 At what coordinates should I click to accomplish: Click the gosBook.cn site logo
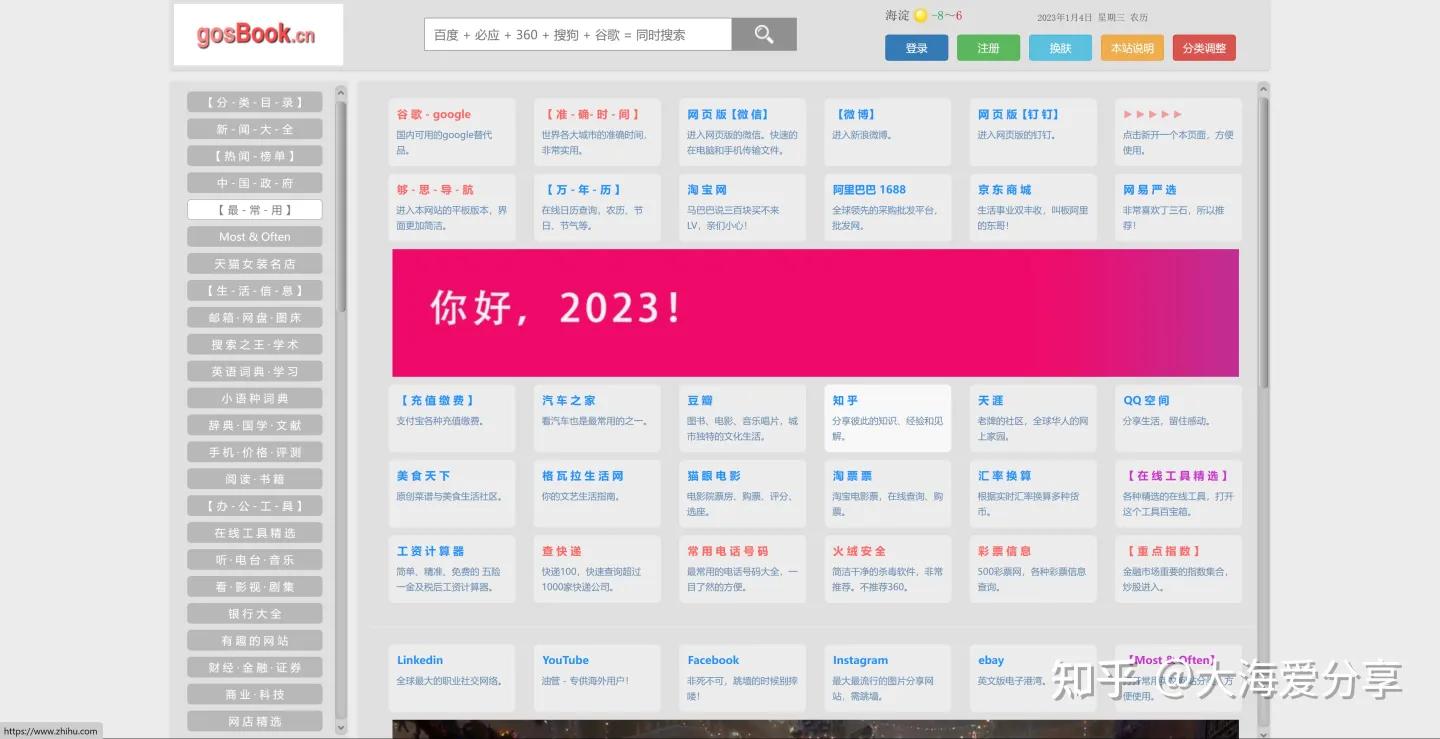[x=258, y=34]
